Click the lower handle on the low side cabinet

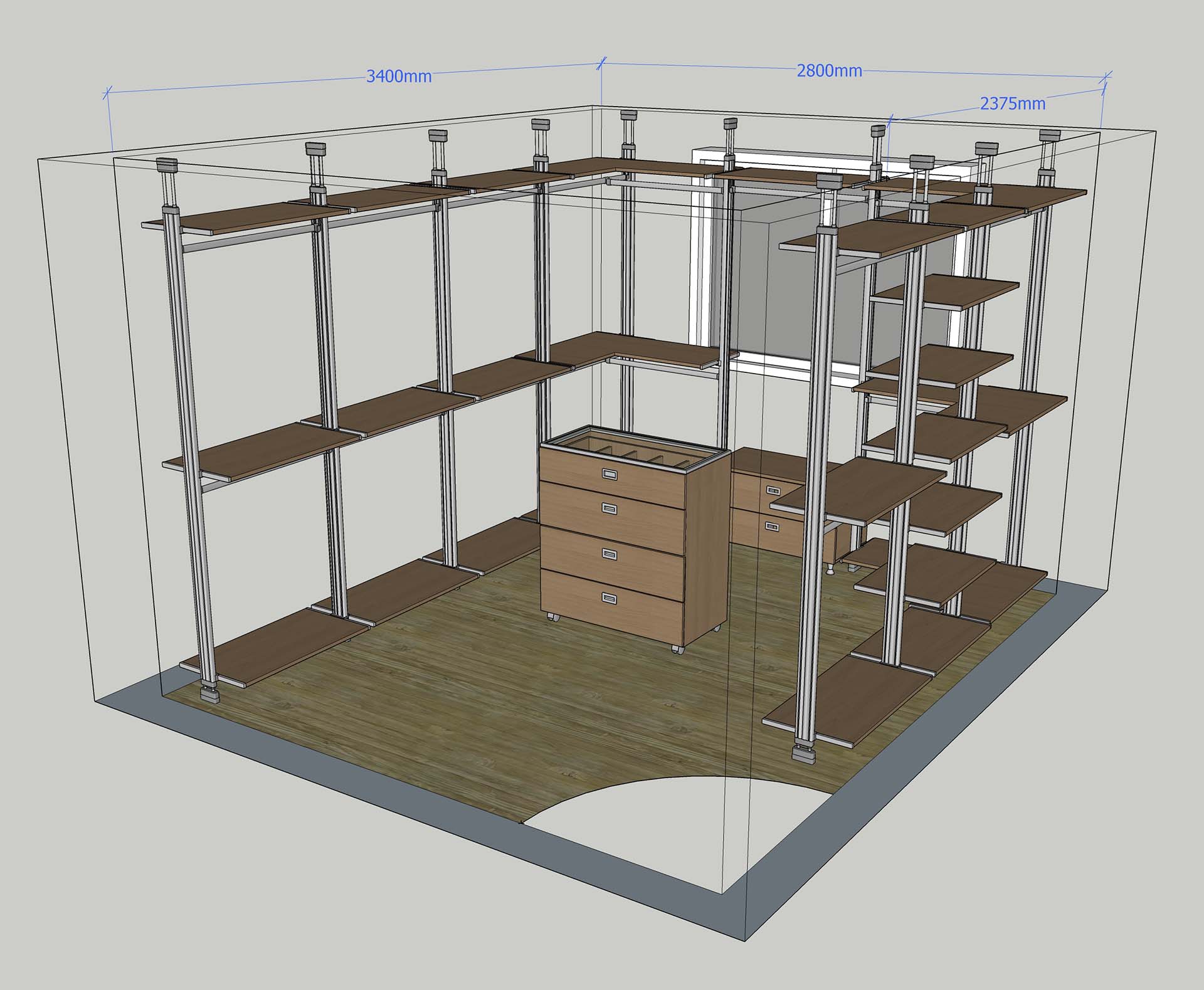[x=773, y=527]
